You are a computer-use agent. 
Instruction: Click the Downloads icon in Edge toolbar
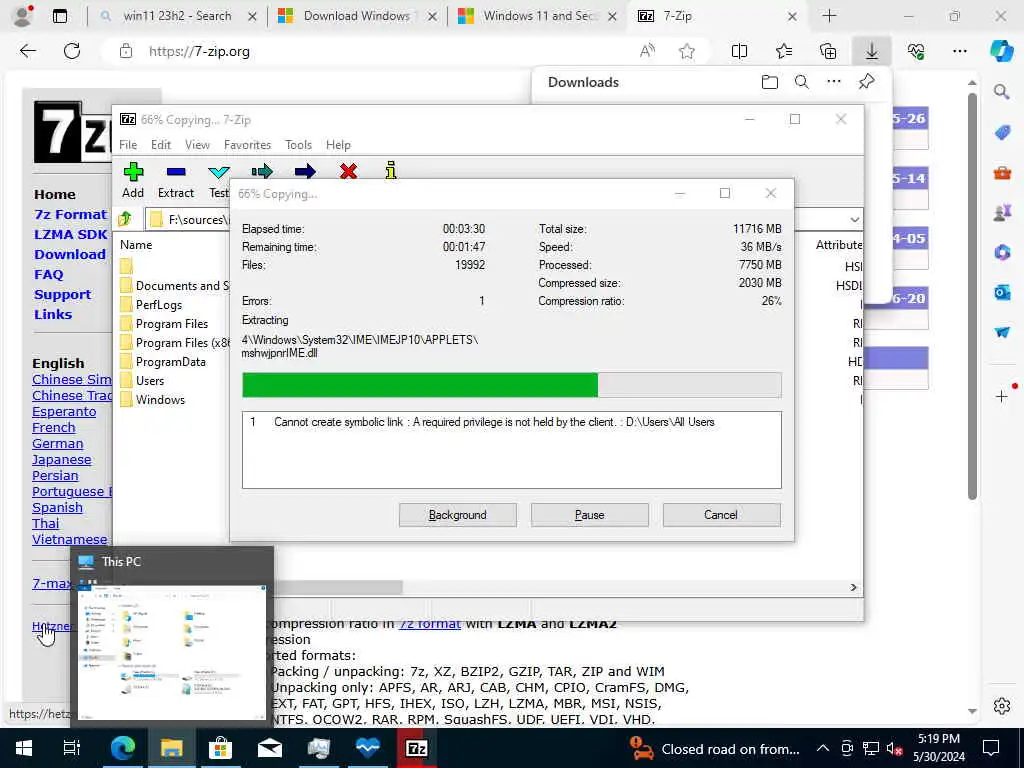(x=872, y=51)
